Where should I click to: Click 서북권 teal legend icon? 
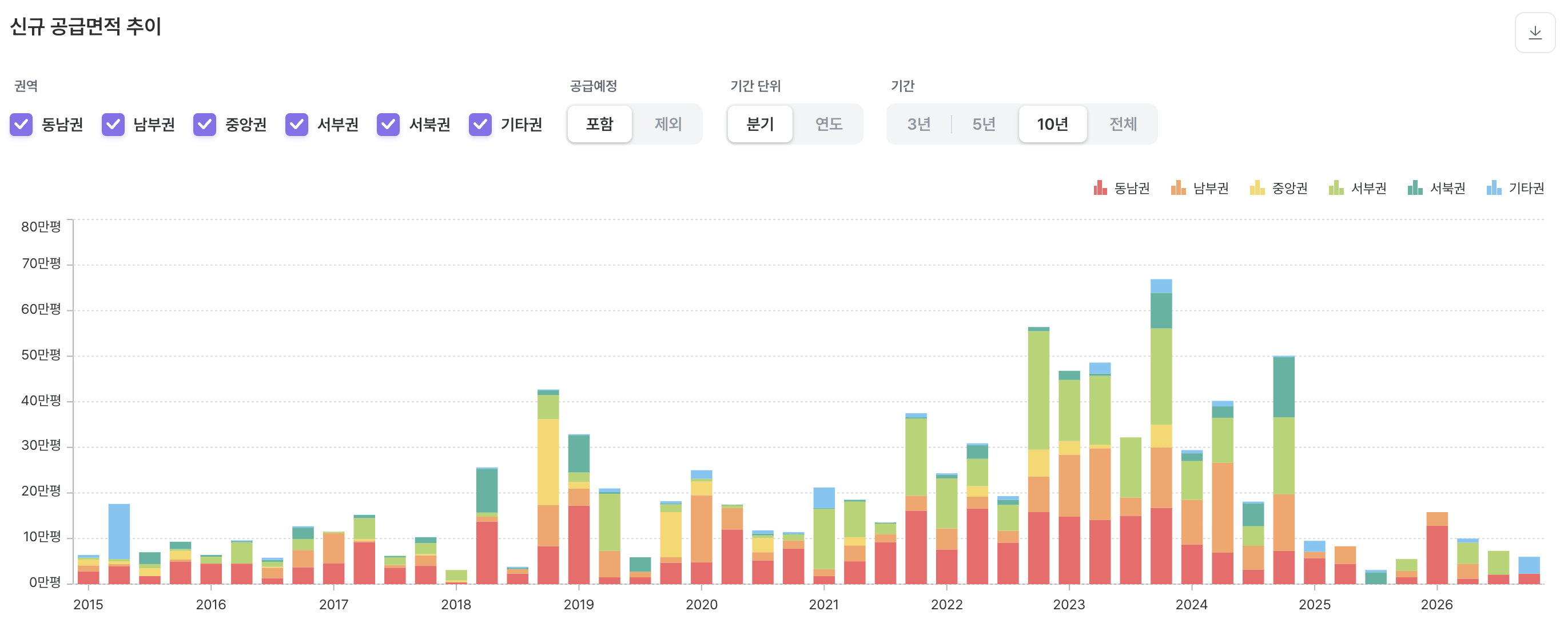1415,188
